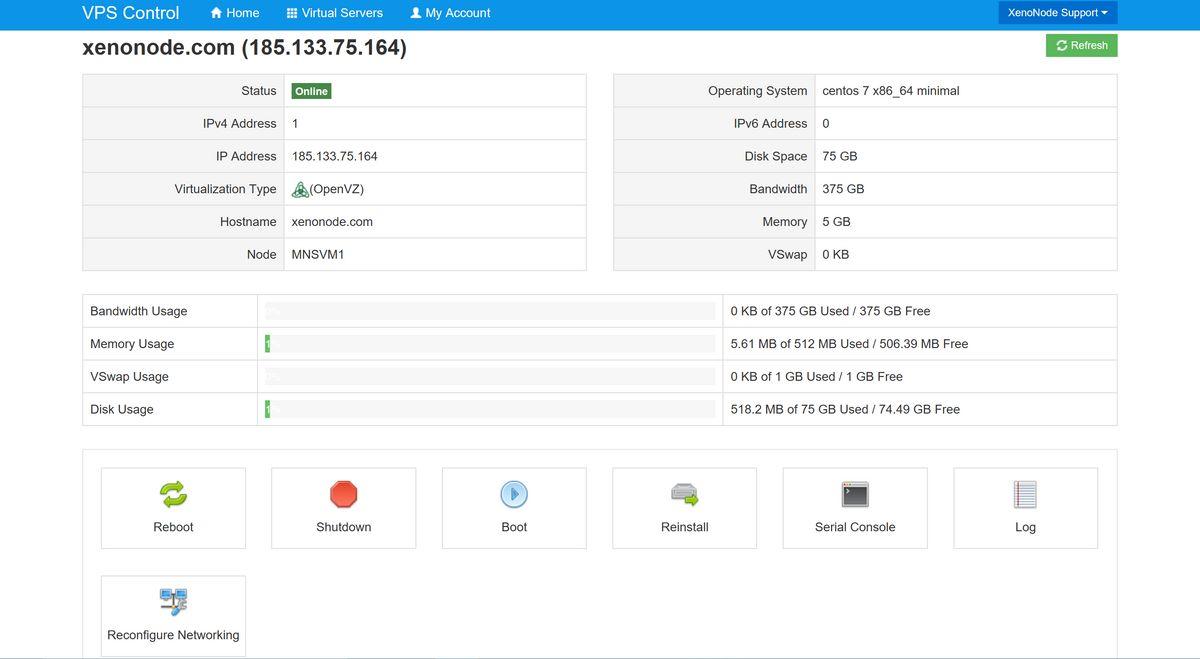1200x659 pixels.
Task: Click the Memory Usage progress bar
Action: tap(489, 344)
